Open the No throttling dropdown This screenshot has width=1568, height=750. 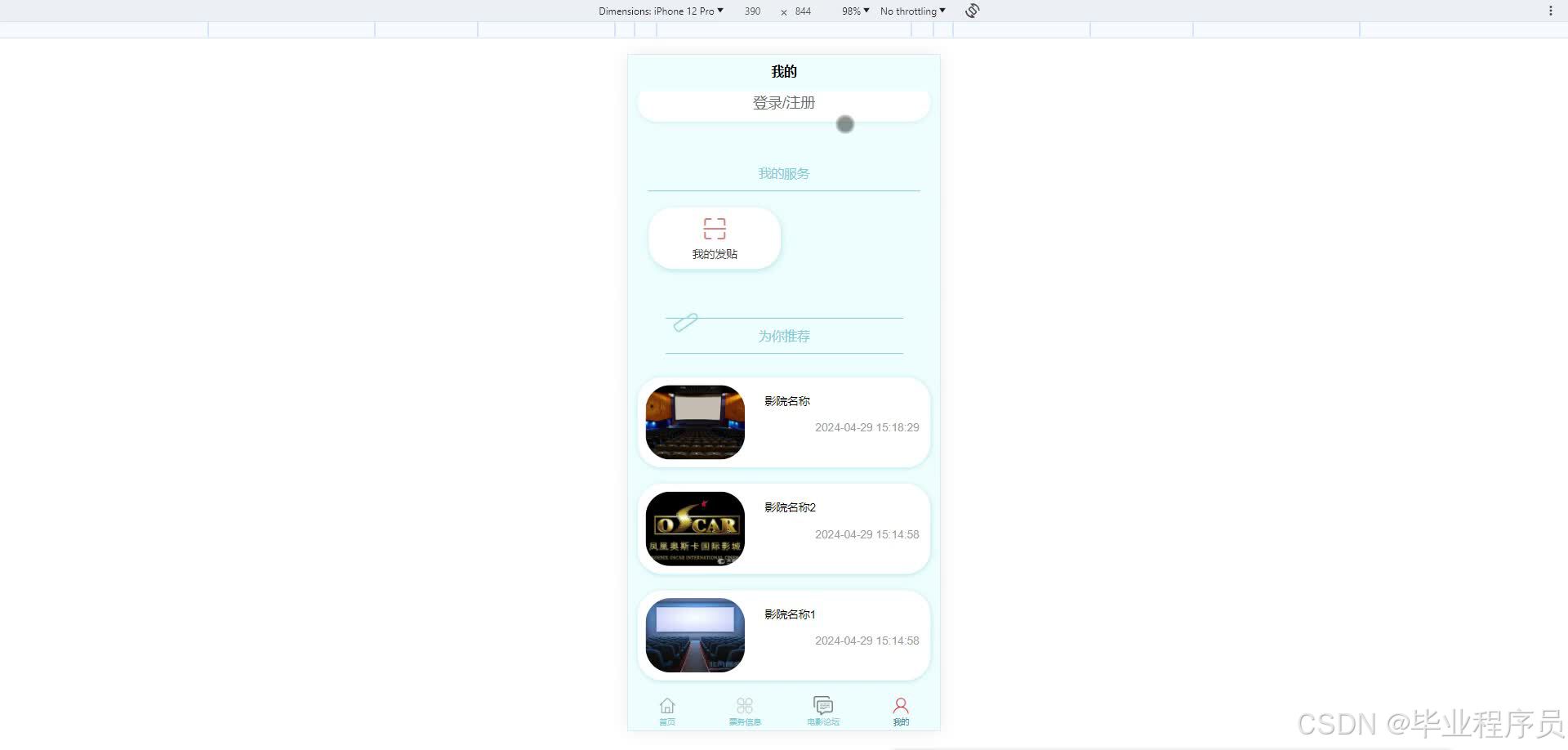click(912, 11)
